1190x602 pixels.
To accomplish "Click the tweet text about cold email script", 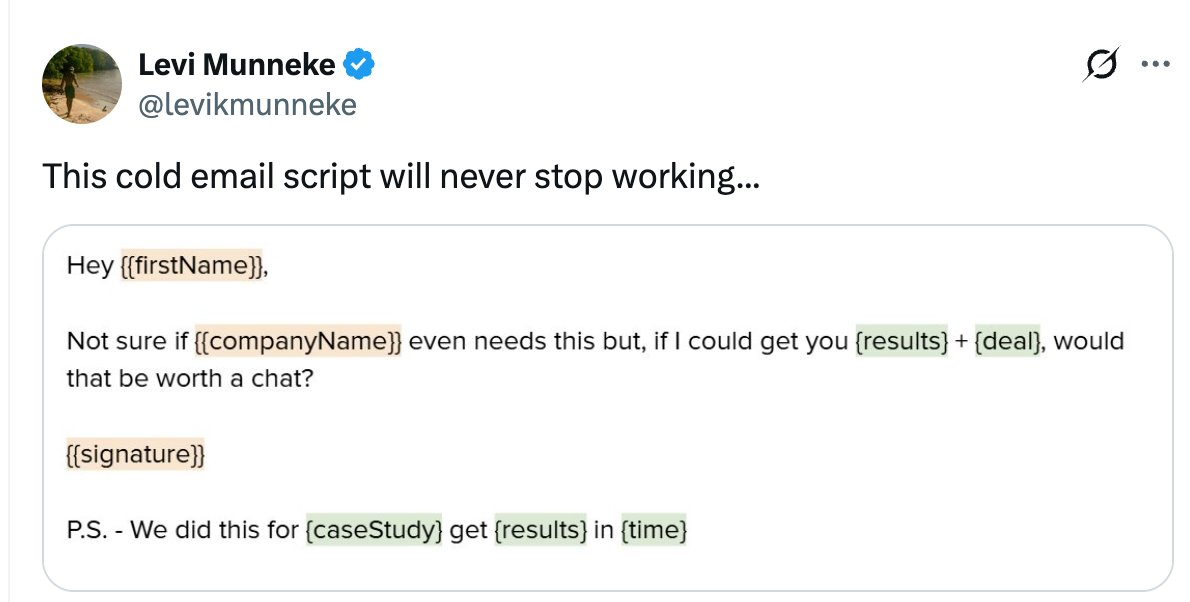I will [x=400, y=177].
